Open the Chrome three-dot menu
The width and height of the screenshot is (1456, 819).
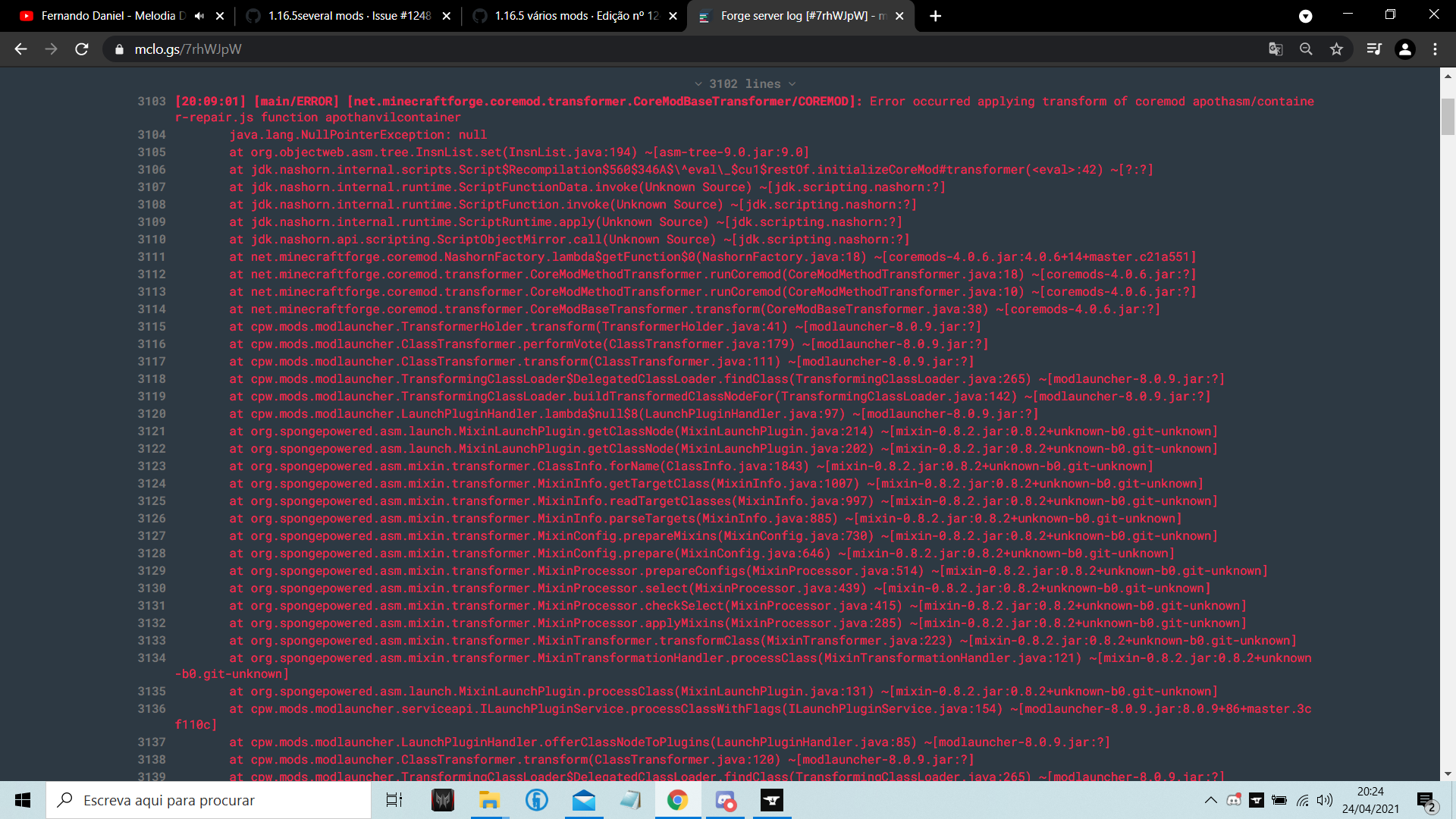coord(1434,49)
